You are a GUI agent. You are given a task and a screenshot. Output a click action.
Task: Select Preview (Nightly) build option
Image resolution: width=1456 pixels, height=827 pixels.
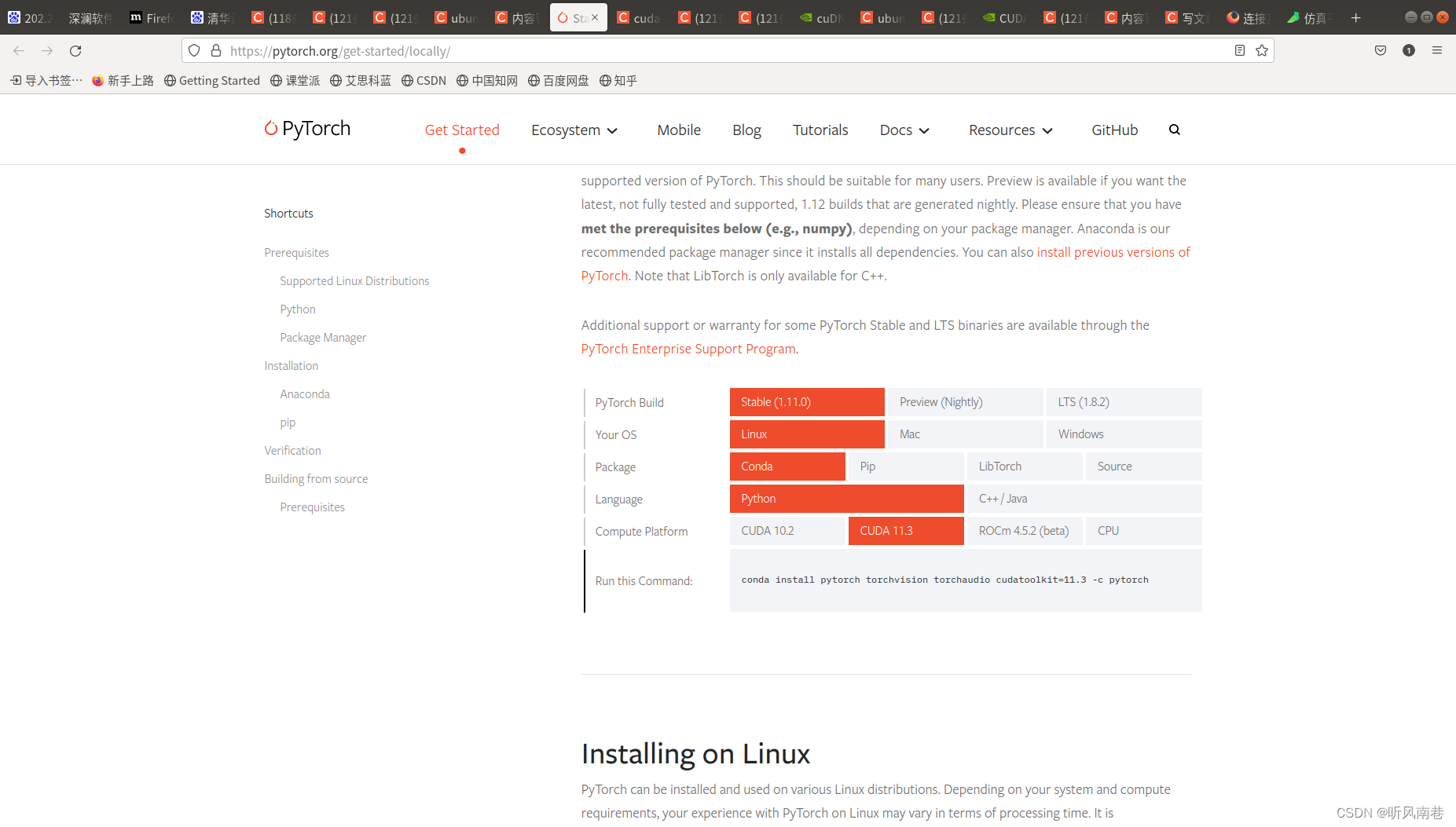click(x=966, y=402)
